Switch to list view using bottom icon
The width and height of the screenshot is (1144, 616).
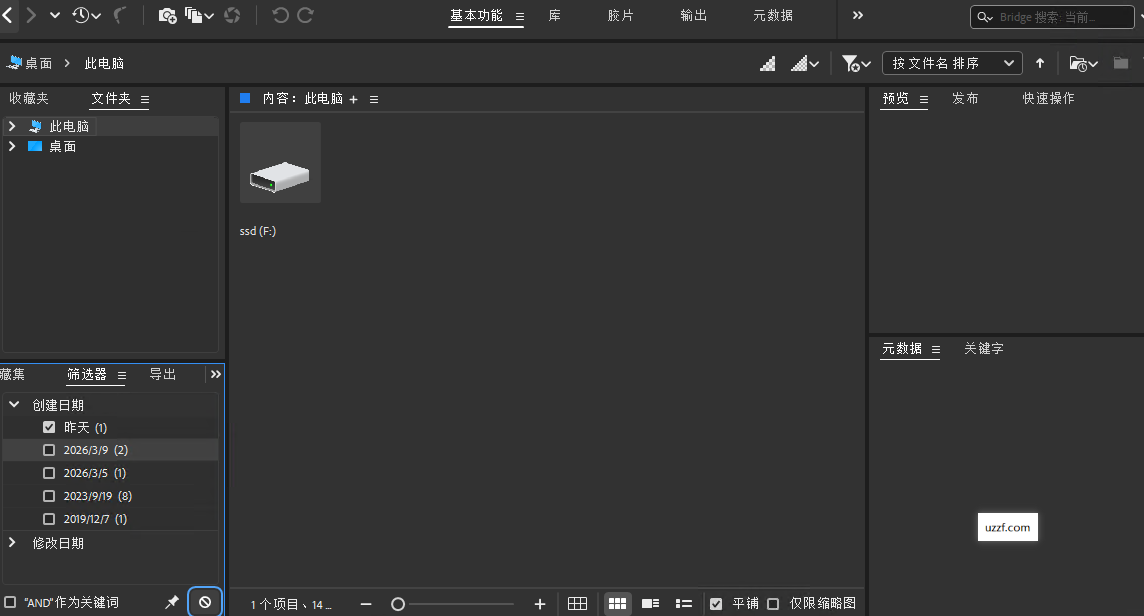[x=684, y=603]
